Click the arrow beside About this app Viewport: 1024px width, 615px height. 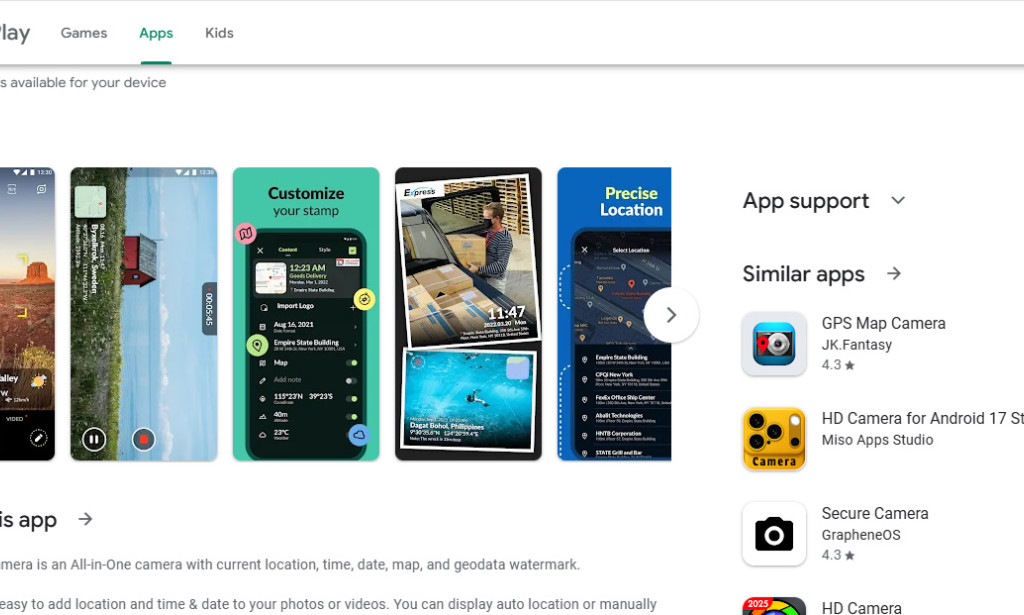coord(85,519)
